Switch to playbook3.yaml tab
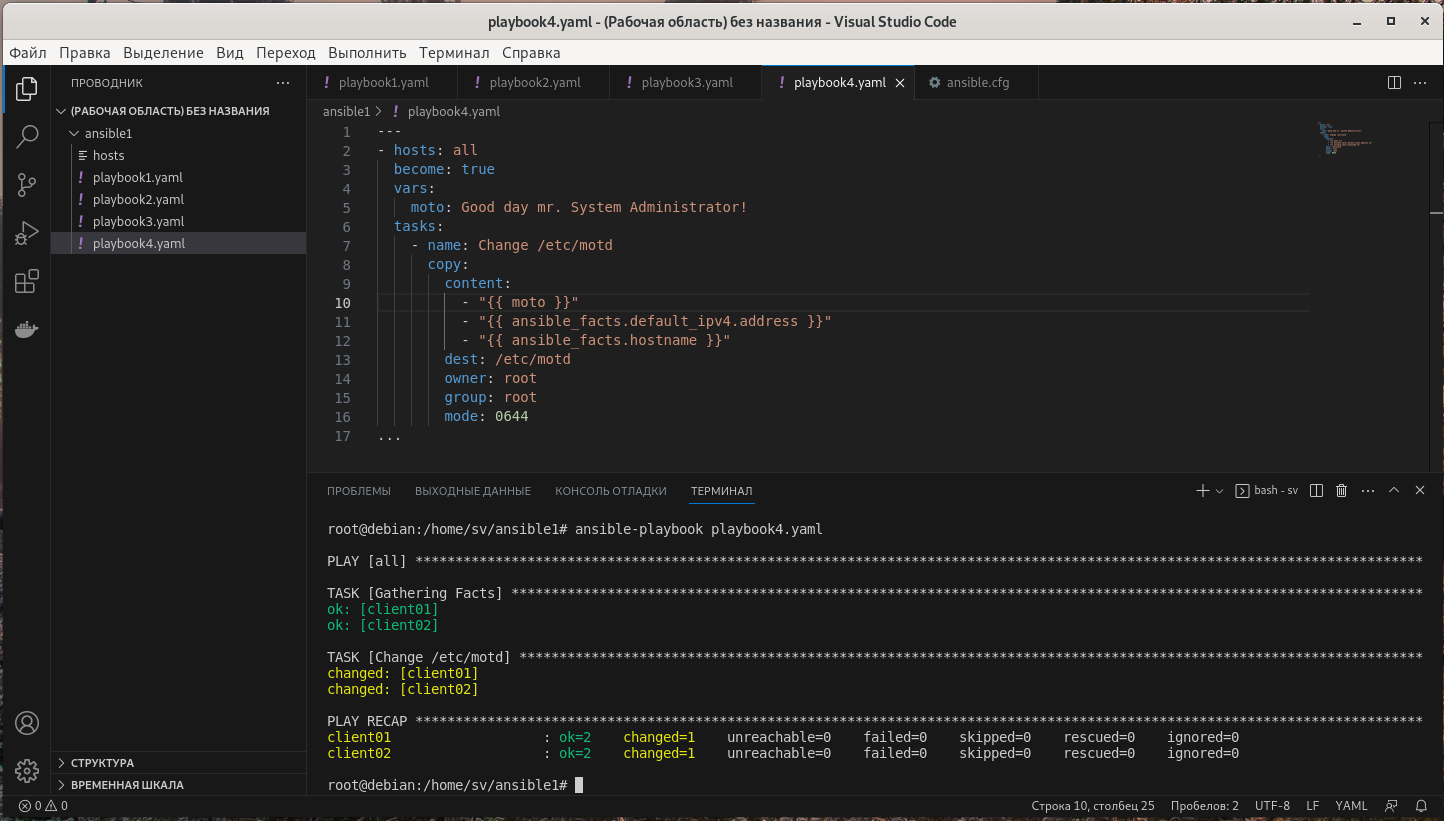Image resolution: width=1444 pixels, height=821 pixels. click(x=686, y=83)
